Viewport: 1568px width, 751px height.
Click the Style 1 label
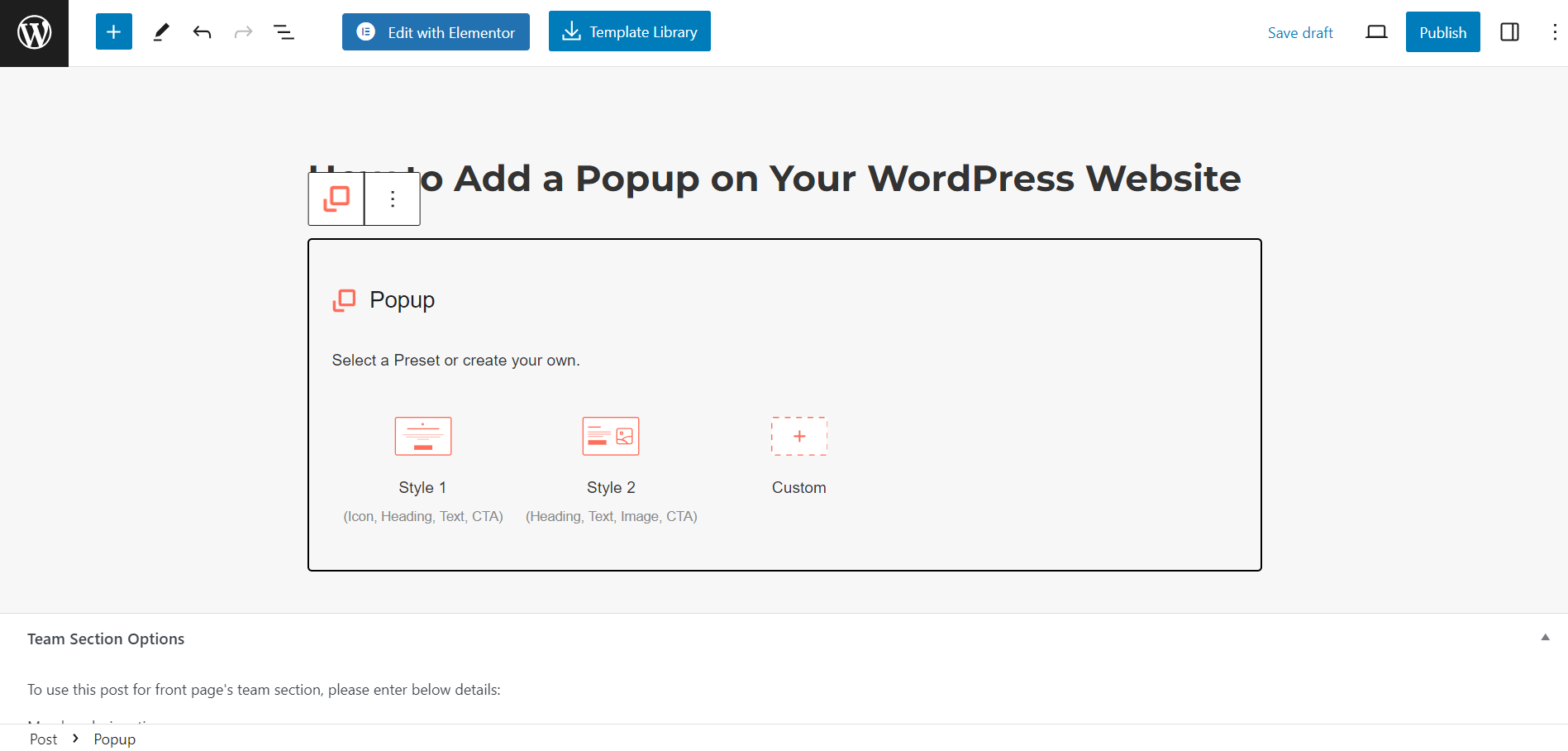click(x=422, y=488)
